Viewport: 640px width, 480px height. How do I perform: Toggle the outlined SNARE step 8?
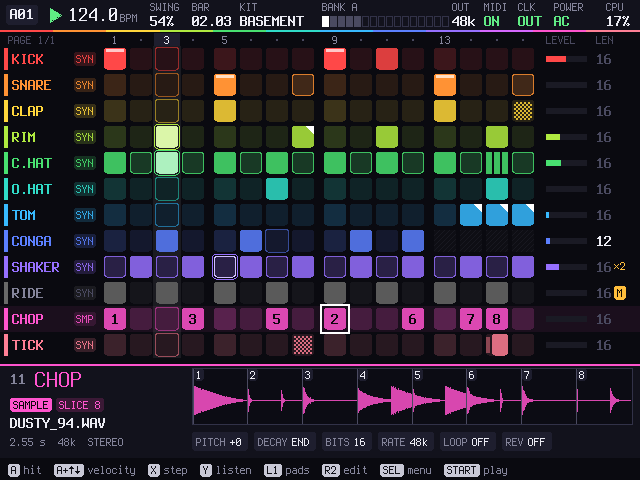click(303, 85)
